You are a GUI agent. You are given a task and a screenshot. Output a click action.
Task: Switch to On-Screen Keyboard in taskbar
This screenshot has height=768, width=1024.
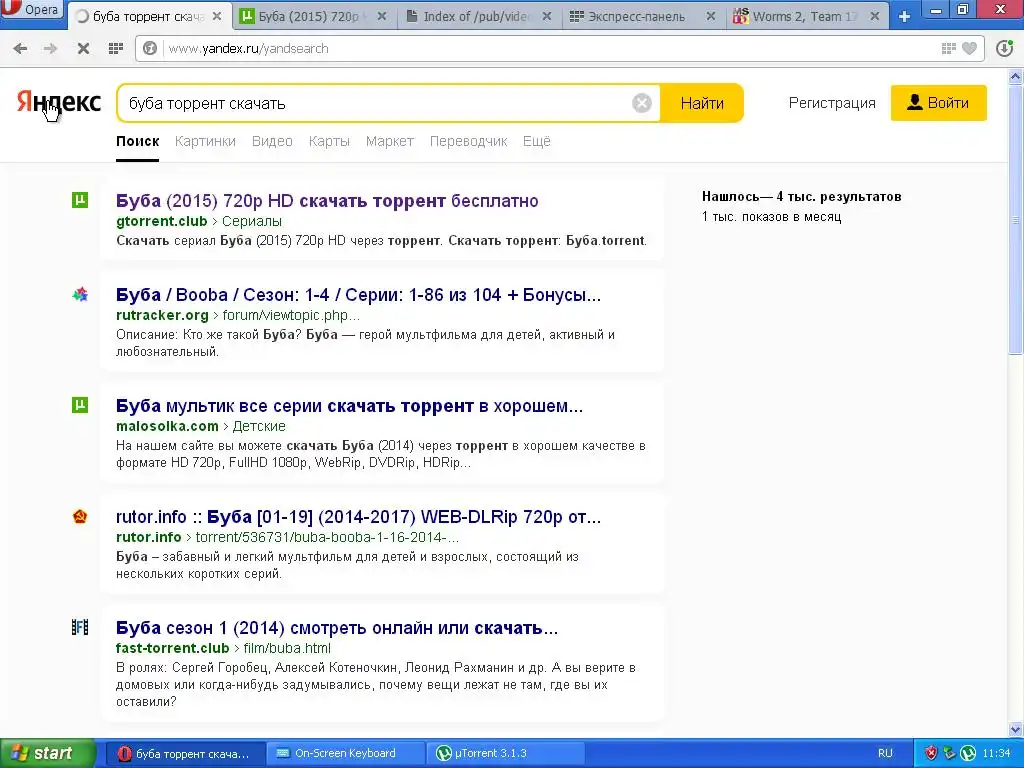point(345,753)
